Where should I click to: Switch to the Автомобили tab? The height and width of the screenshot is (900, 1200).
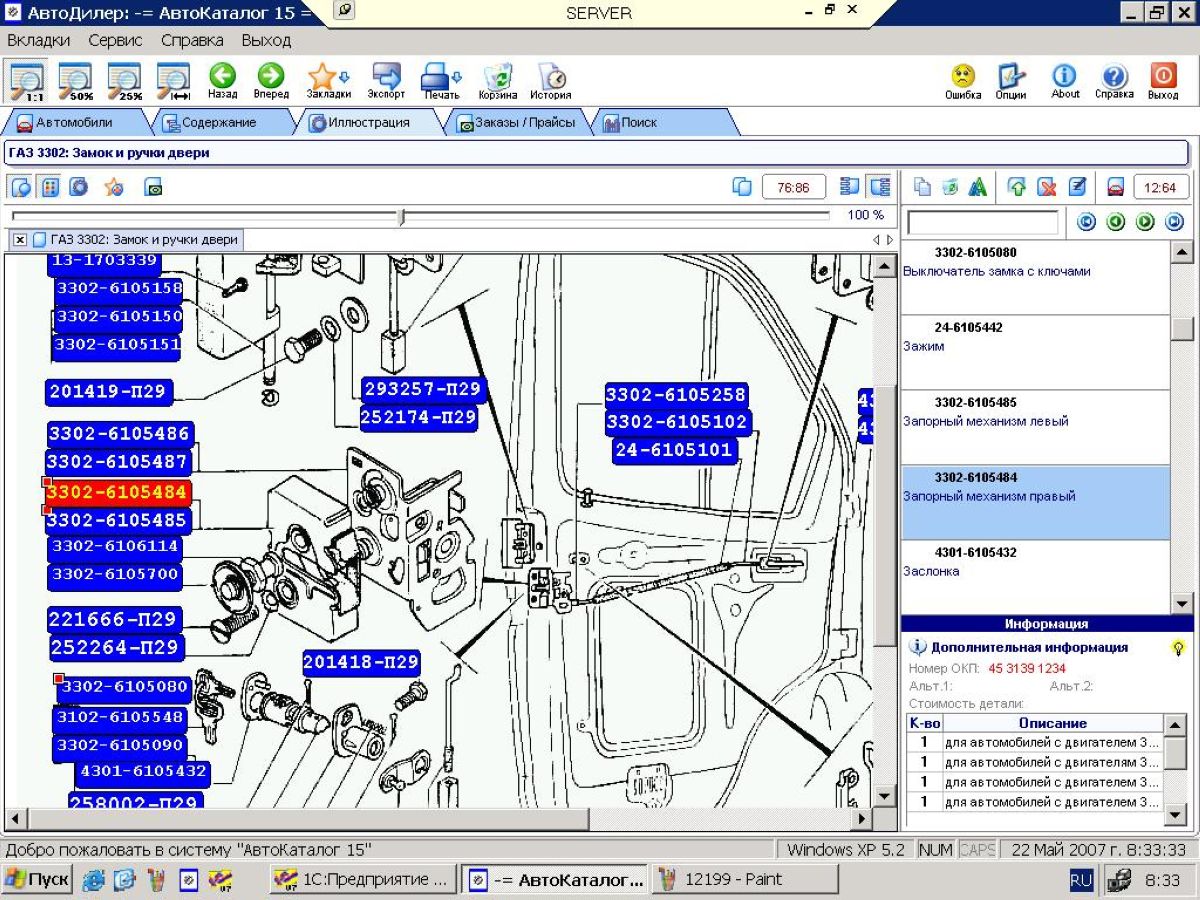[x=74, y=122]
